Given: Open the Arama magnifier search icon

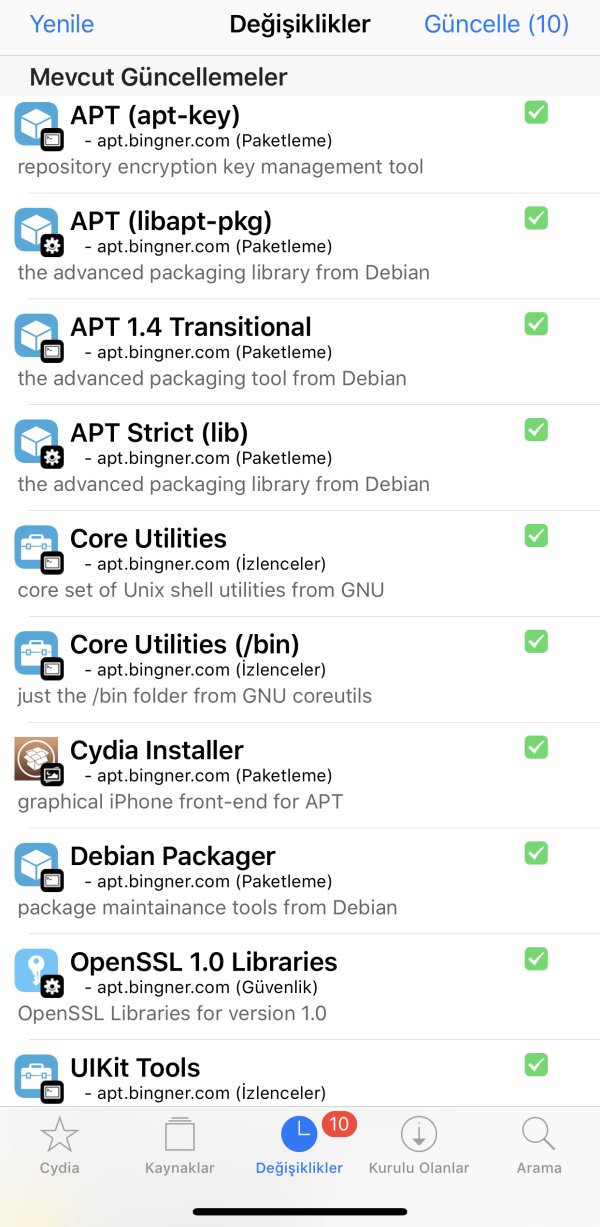Looking at the screenshot, I should [538, 1135].
